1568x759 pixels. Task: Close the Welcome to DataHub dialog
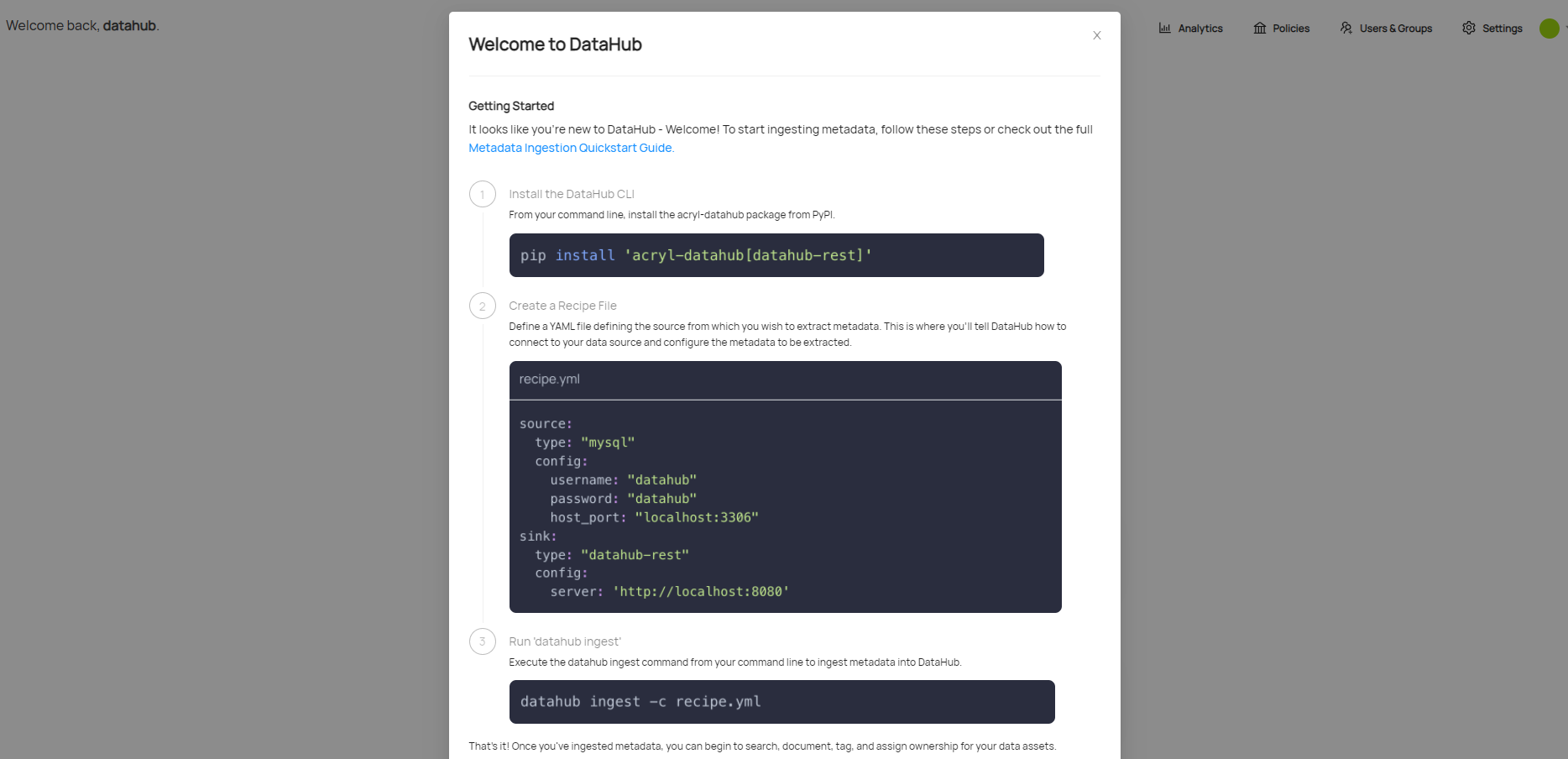point(1096,35)
